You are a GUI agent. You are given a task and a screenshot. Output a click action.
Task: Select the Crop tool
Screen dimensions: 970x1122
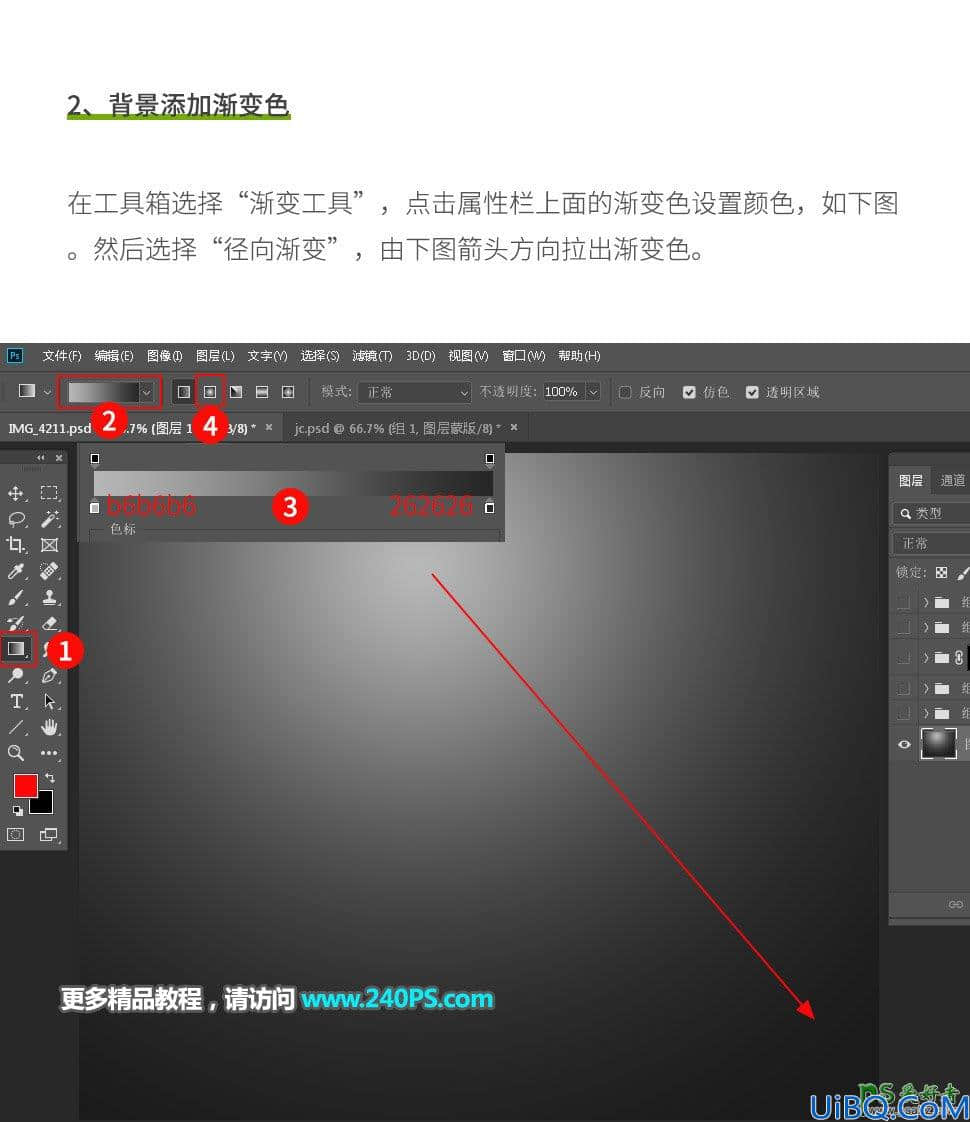(15, 545)
